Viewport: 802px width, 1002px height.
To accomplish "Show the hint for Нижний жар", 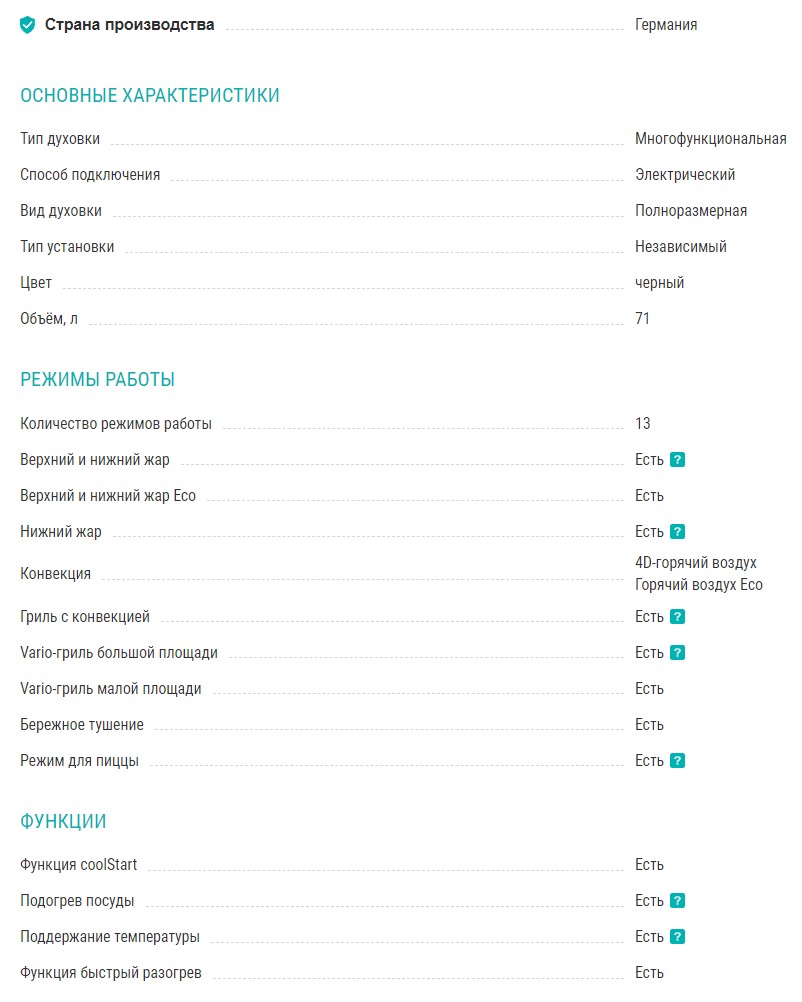I will click(677, 532).
